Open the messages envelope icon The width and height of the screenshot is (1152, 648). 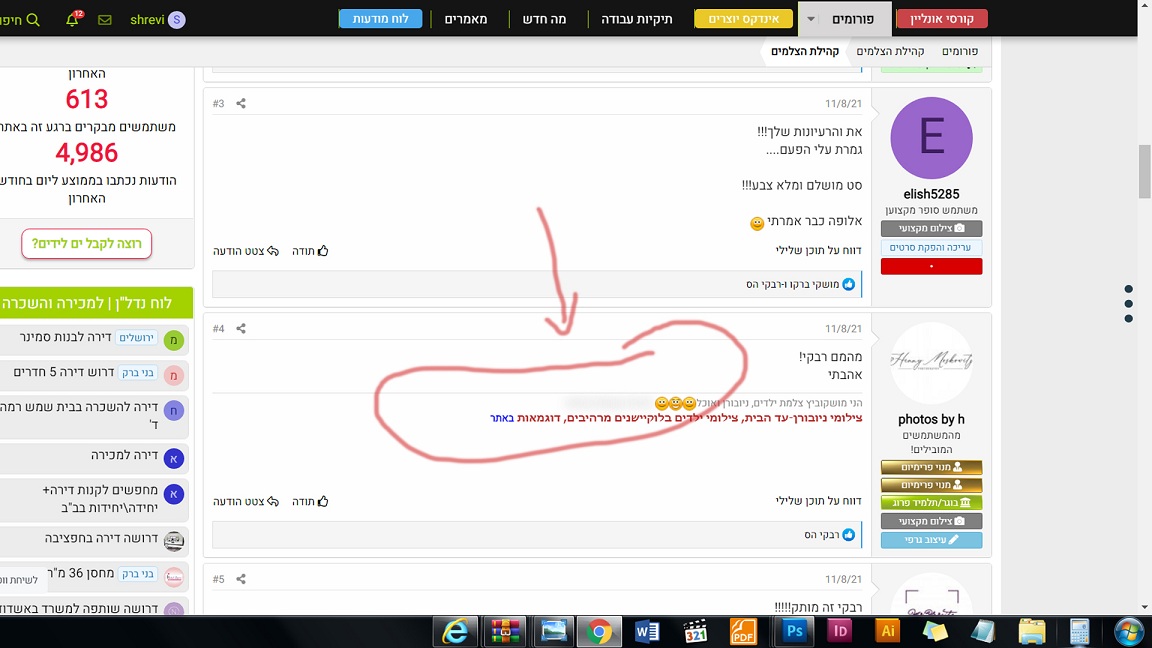click(x=105, y=20)
